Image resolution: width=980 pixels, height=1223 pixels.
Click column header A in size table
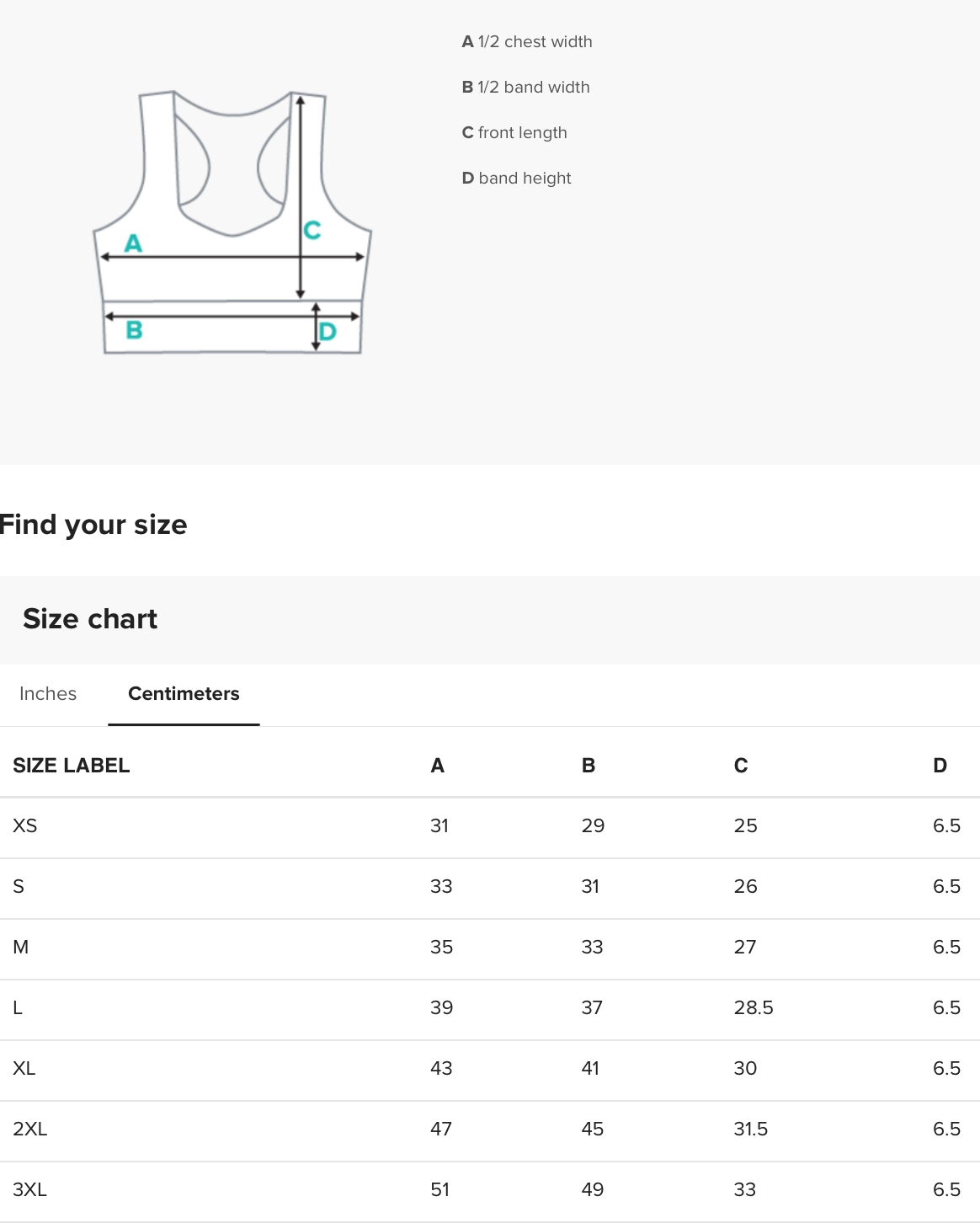tap(438, 766)
